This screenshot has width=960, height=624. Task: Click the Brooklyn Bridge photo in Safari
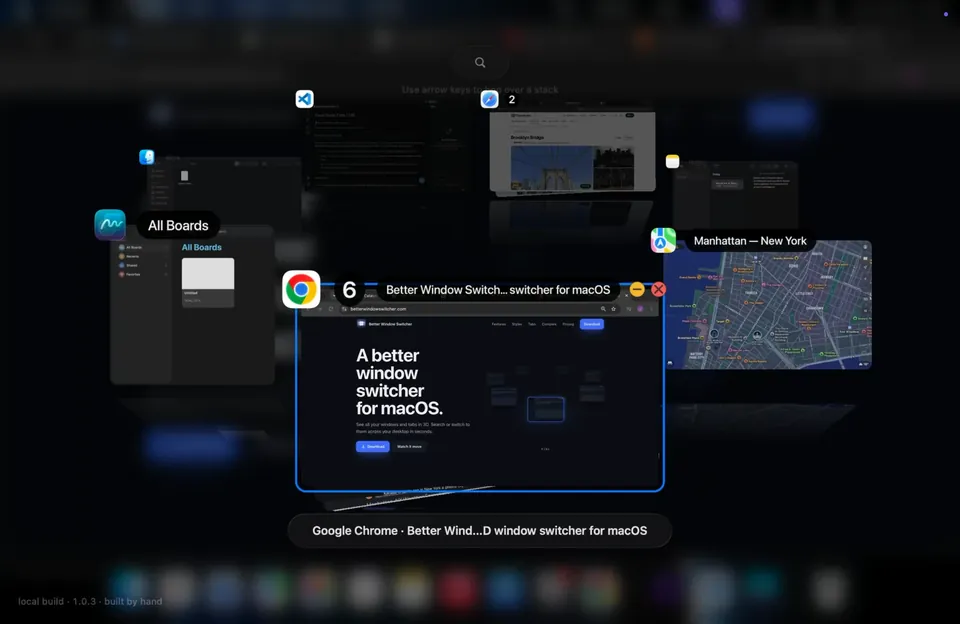tap(552, 168)
